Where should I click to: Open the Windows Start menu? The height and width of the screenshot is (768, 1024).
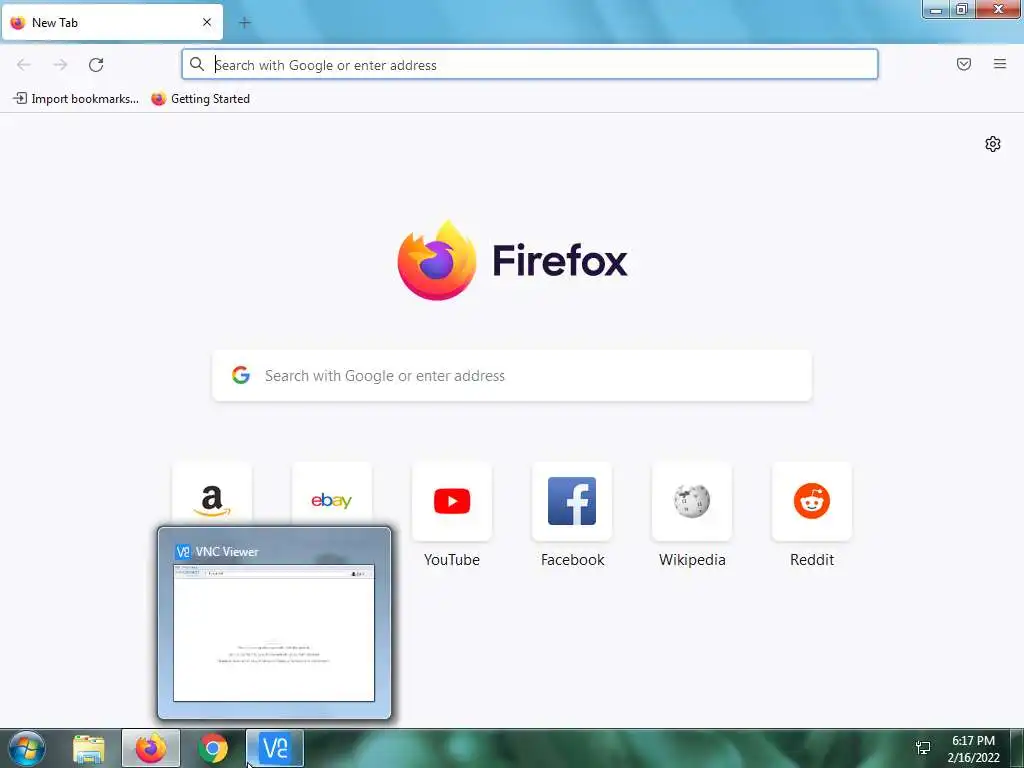26,748
